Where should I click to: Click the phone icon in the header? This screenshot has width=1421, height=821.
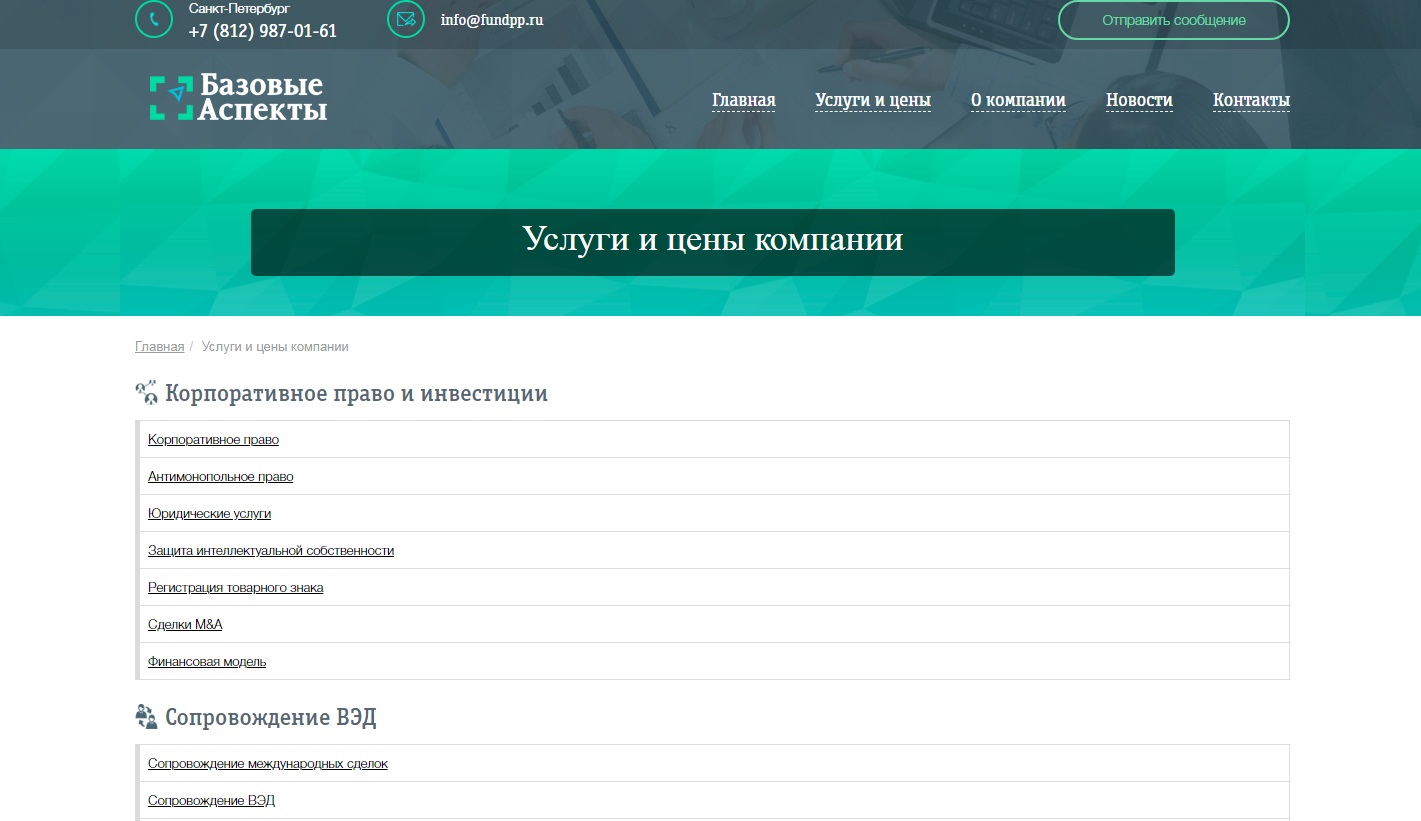coord(154,19)
